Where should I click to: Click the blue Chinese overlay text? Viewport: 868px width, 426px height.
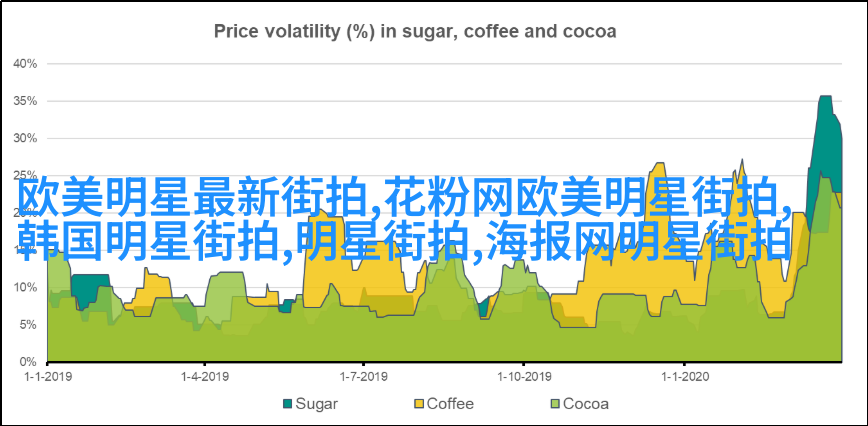click(x=405, y=219)
